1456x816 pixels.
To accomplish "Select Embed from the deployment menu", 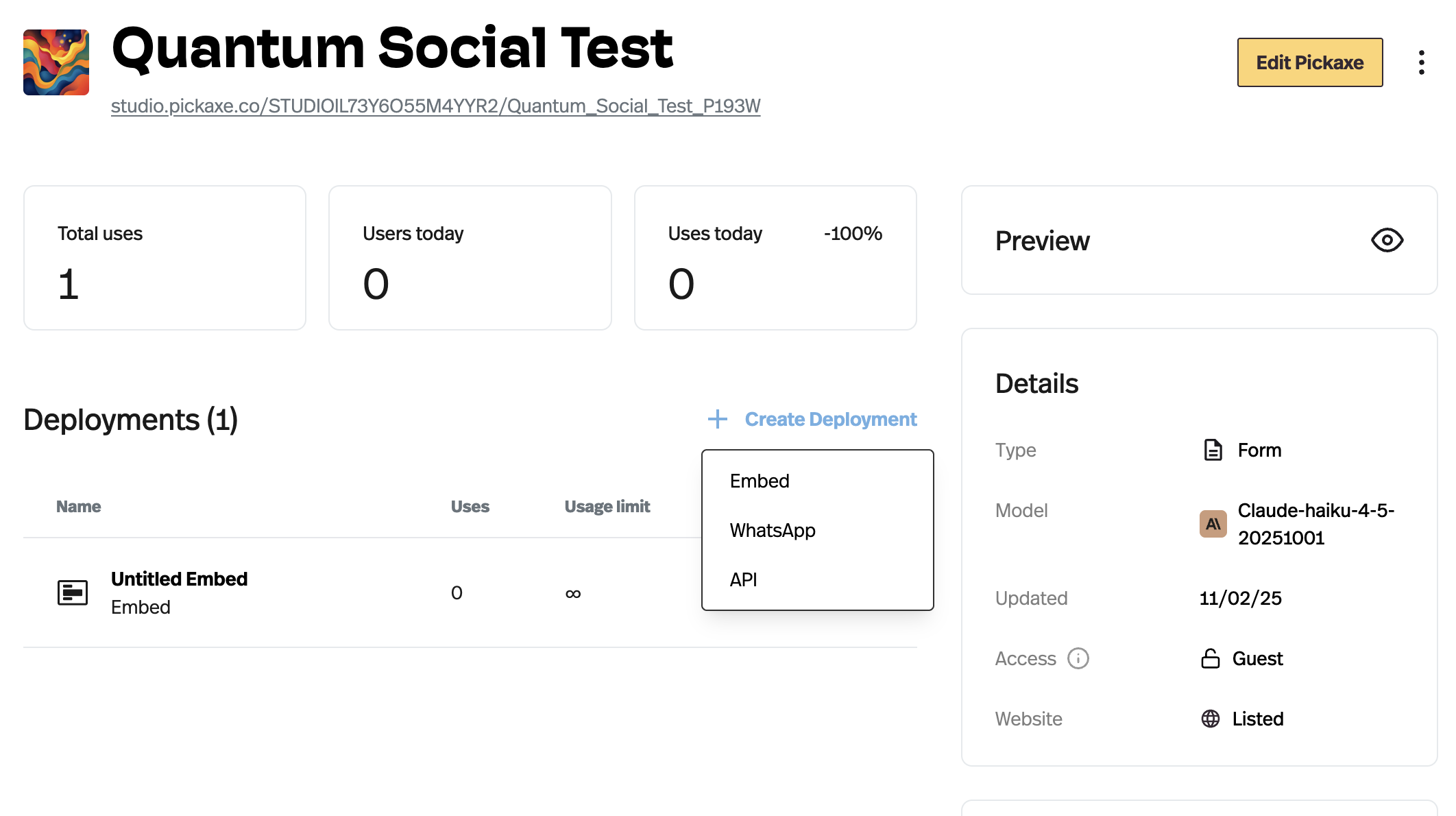I will click(x=760, y=481).
